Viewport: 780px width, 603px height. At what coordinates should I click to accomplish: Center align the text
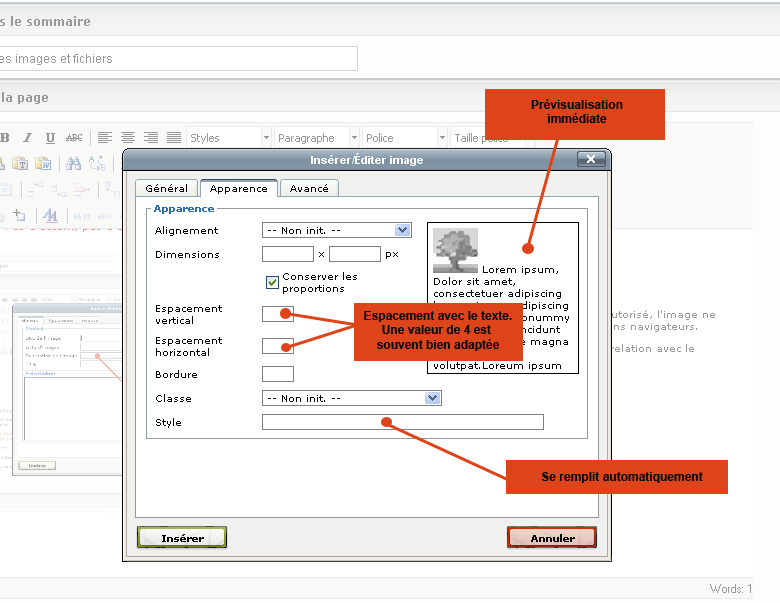coord(128,138)
